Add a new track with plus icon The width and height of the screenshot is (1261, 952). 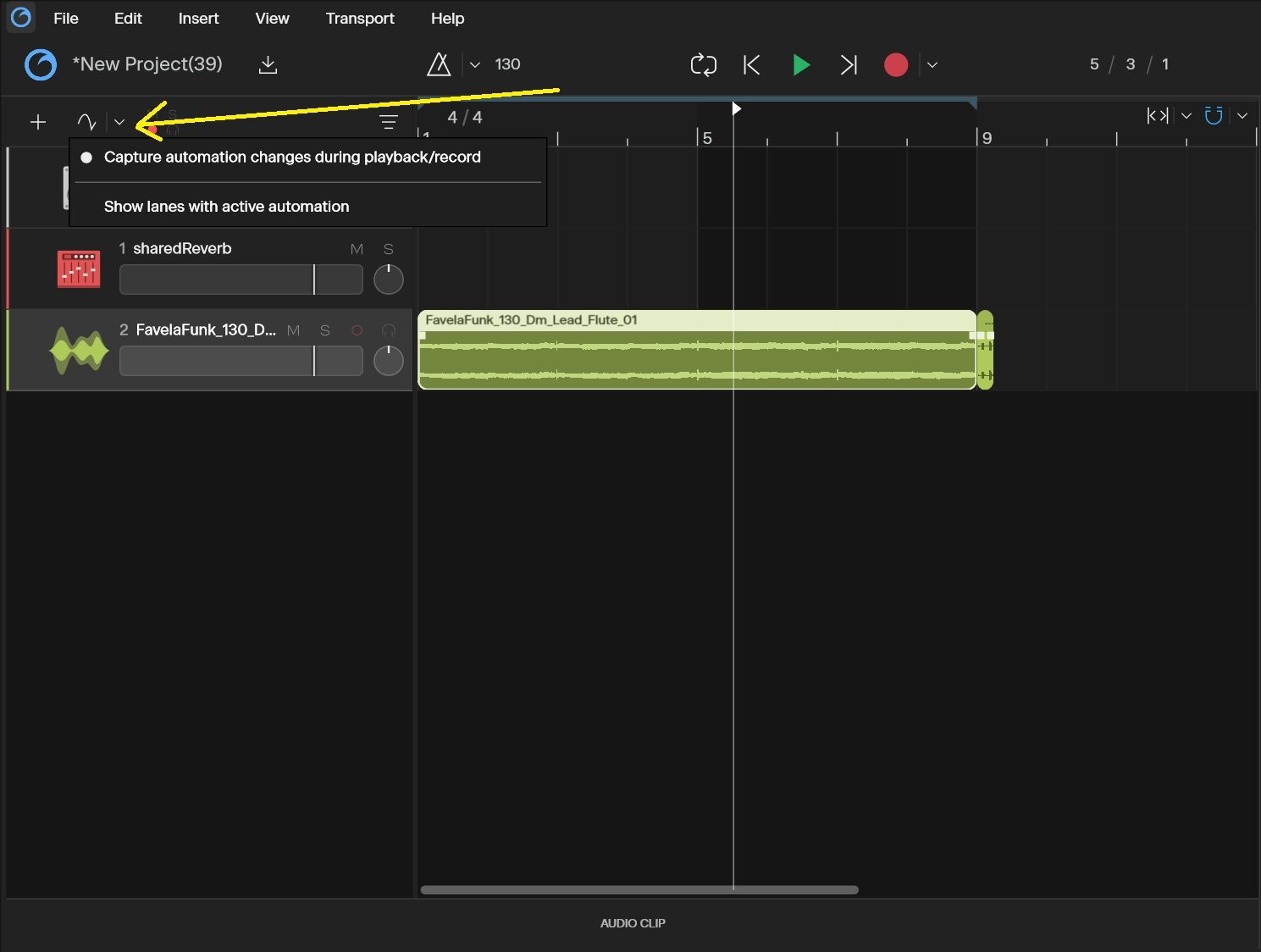point(38,122)
